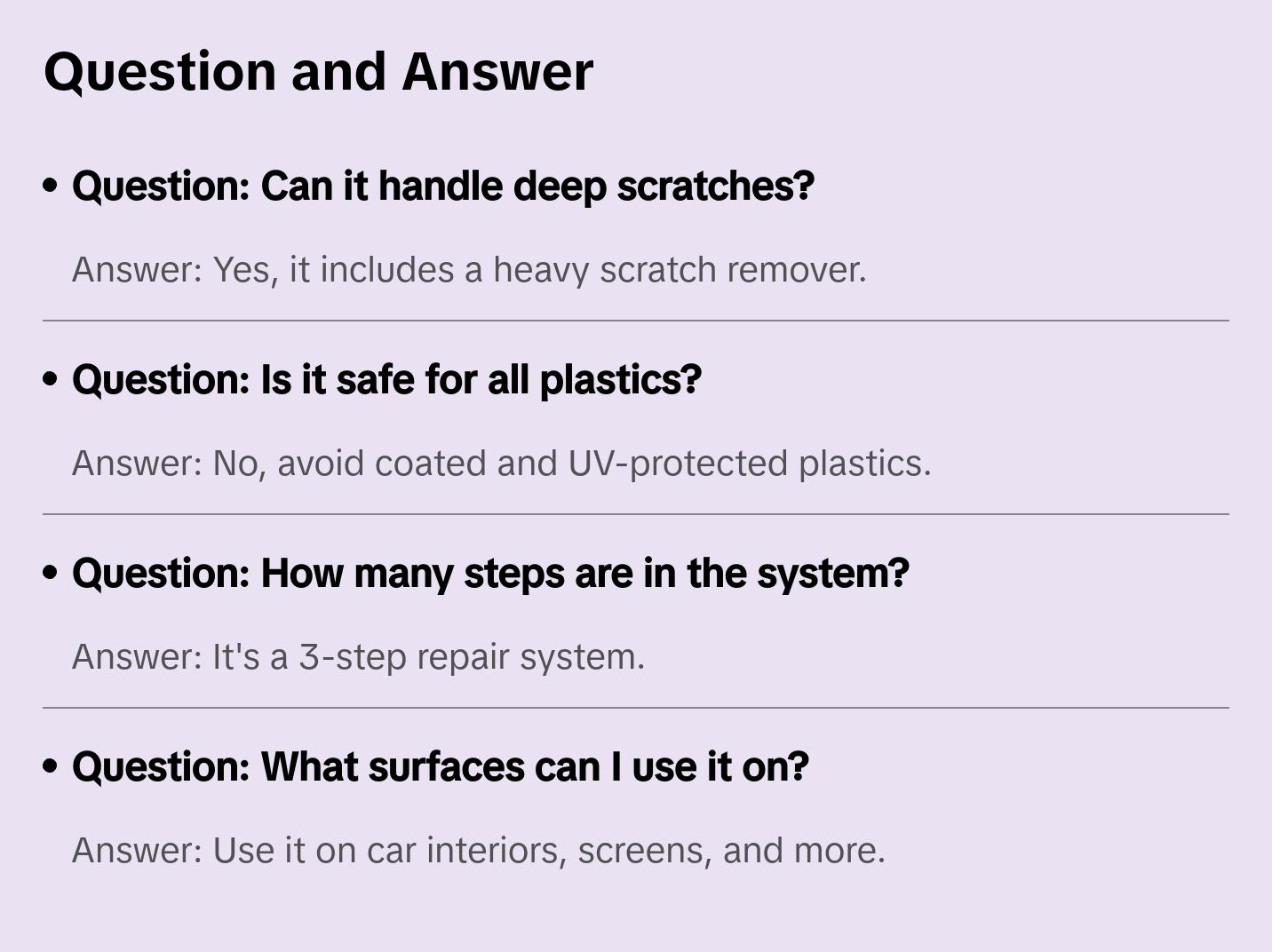This screenshot has width=1272, height=952.
Task: Click the "Answer:" label of the 3-step answer
Action: click(x=137, y=657)
